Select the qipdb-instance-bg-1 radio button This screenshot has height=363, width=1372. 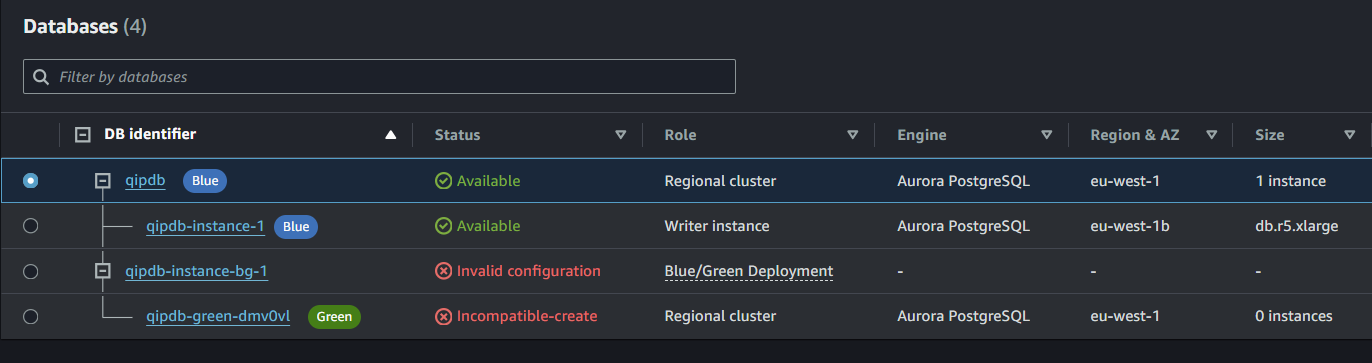point(31,271)
